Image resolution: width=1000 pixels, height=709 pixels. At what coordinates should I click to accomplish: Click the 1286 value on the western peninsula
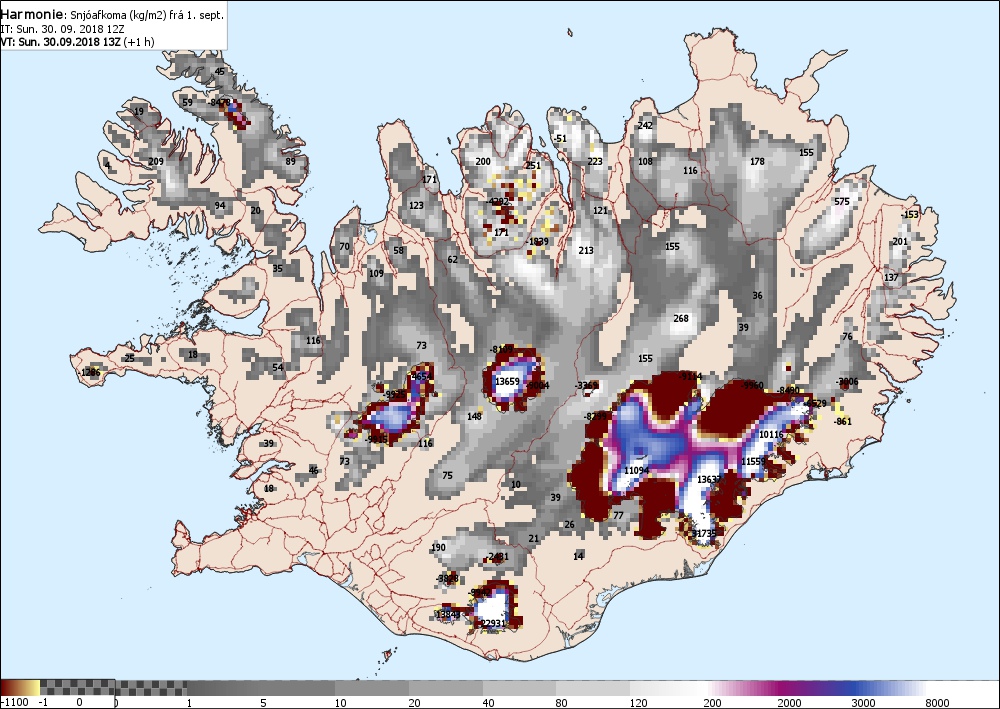(91, 372)
